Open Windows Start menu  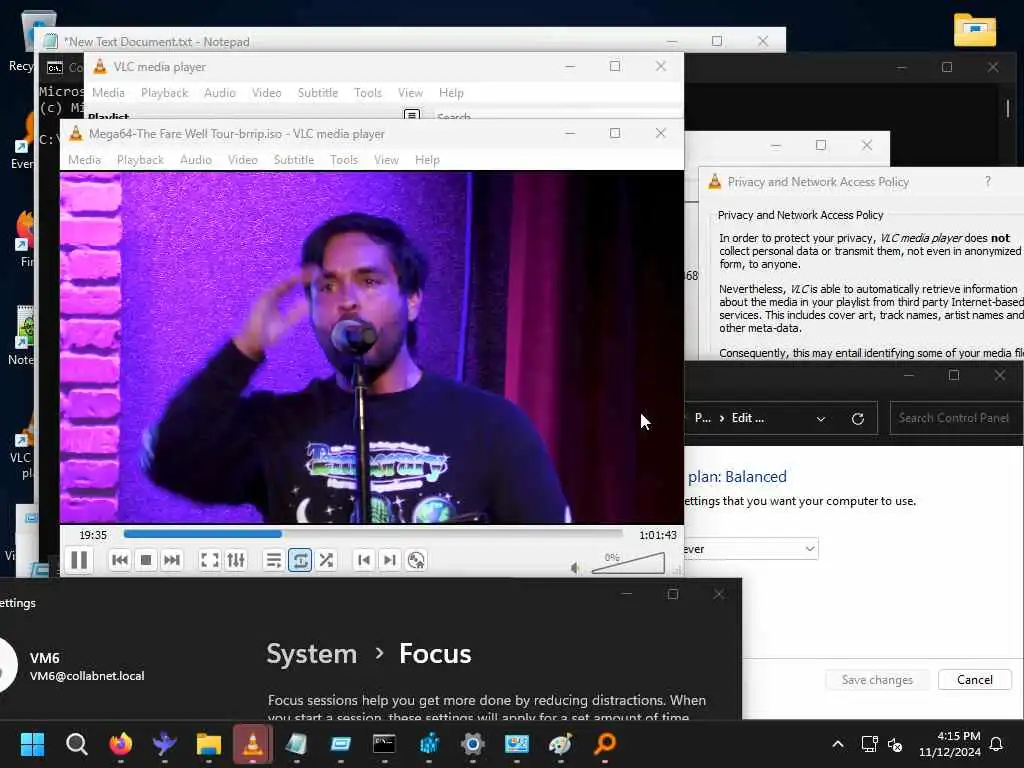pyautogui.click(x=32, y=744)
